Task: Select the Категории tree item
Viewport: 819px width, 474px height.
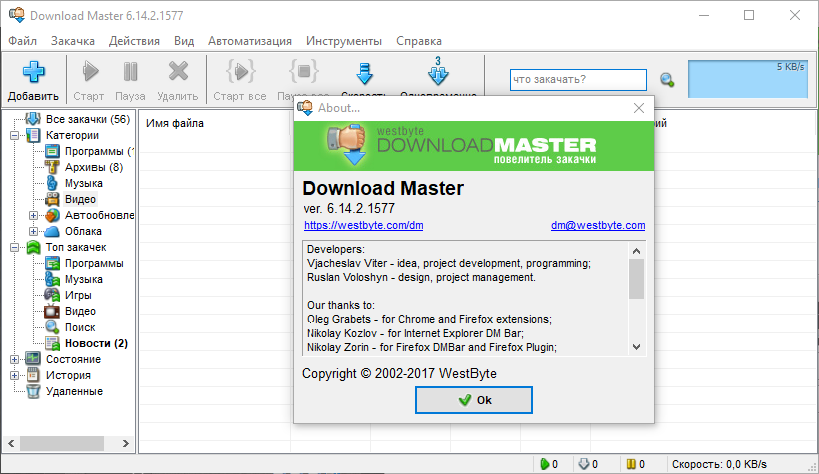Action: [72, 135]
